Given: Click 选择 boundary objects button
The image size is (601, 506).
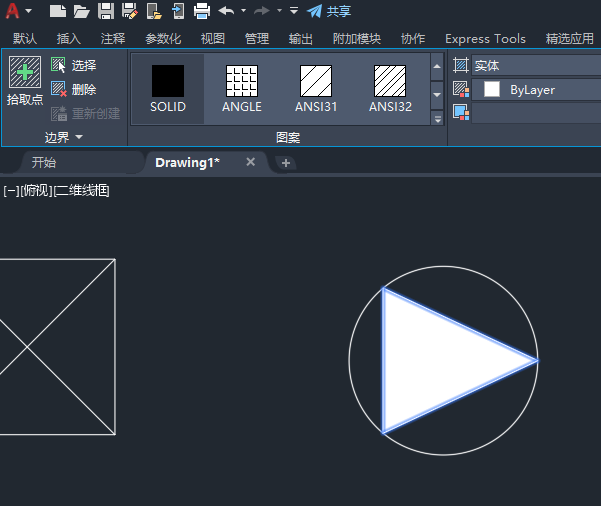Looking at the screenshot, I should [74, 65].
